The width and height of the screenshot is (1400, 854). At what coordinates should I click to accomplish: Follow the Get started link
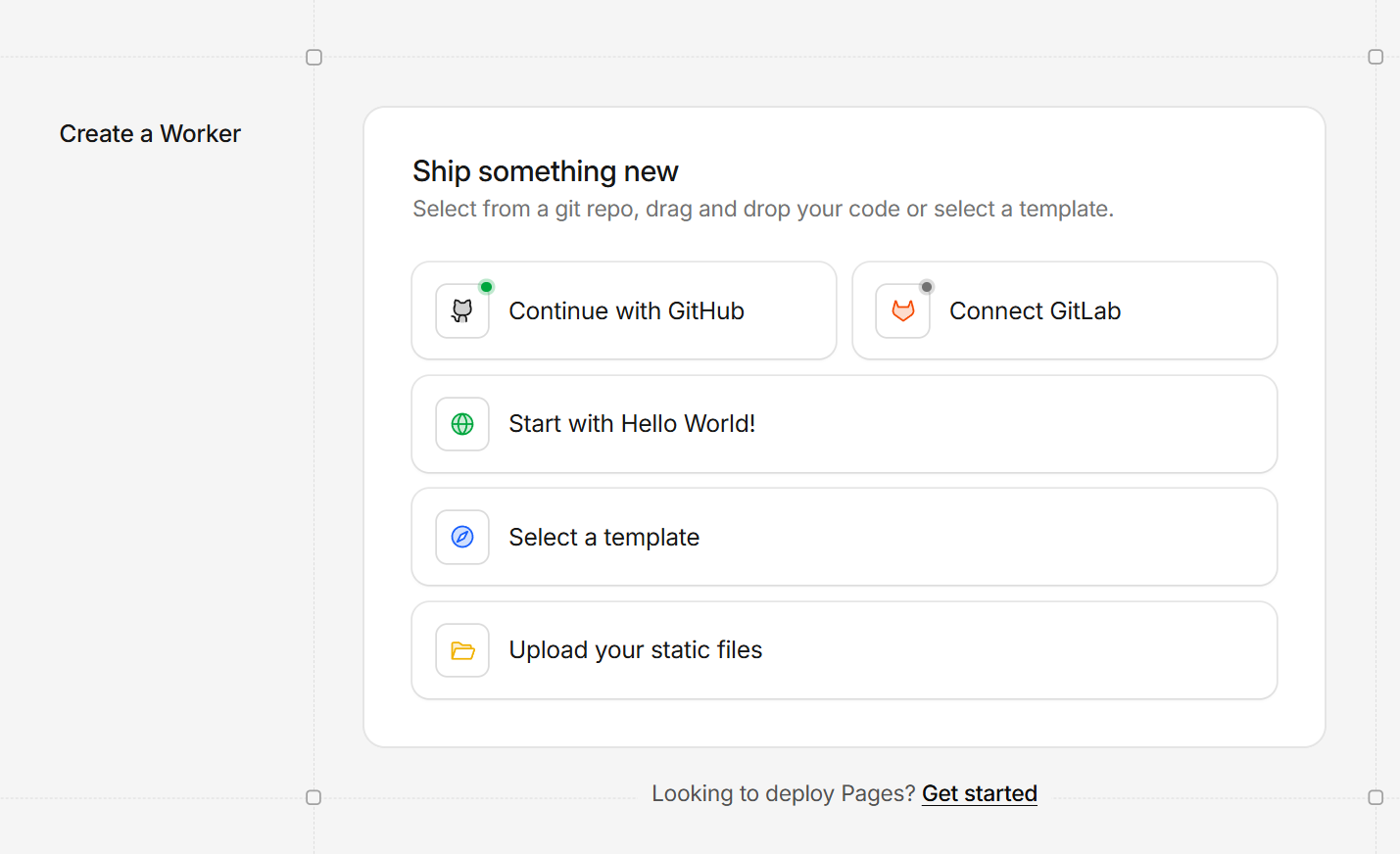979,793
